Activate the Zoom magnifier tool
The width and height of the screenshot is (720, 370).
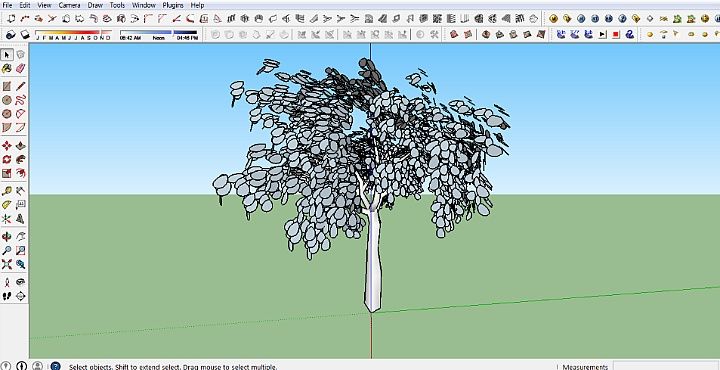coord(6,250)
